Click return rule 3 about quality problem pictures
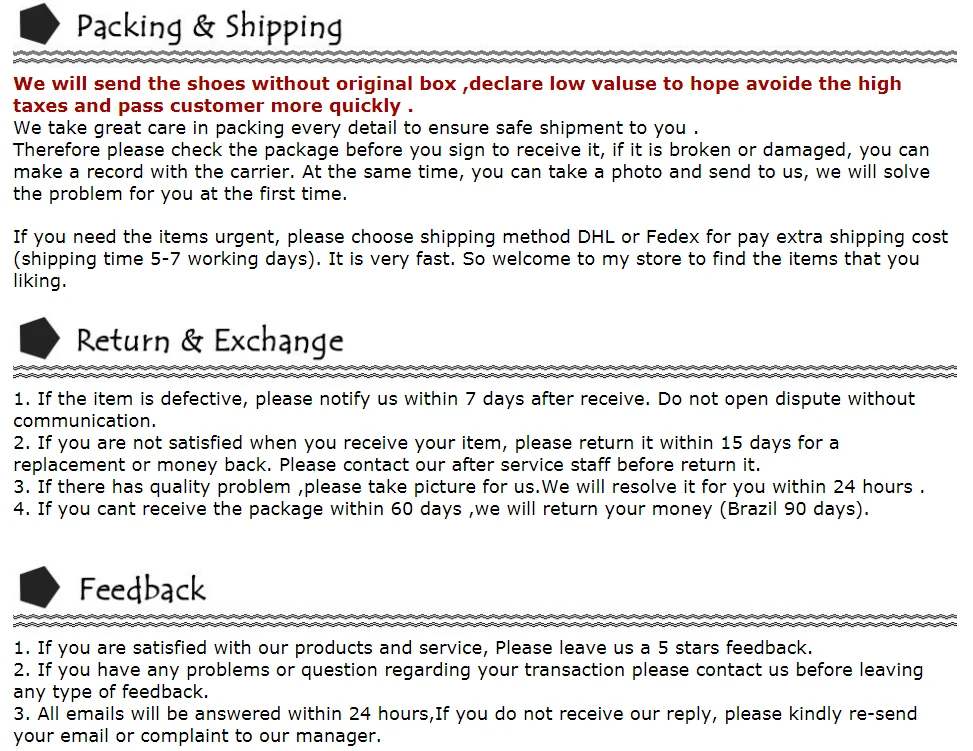This screenshot has width=973, height=751. (469, 487)
